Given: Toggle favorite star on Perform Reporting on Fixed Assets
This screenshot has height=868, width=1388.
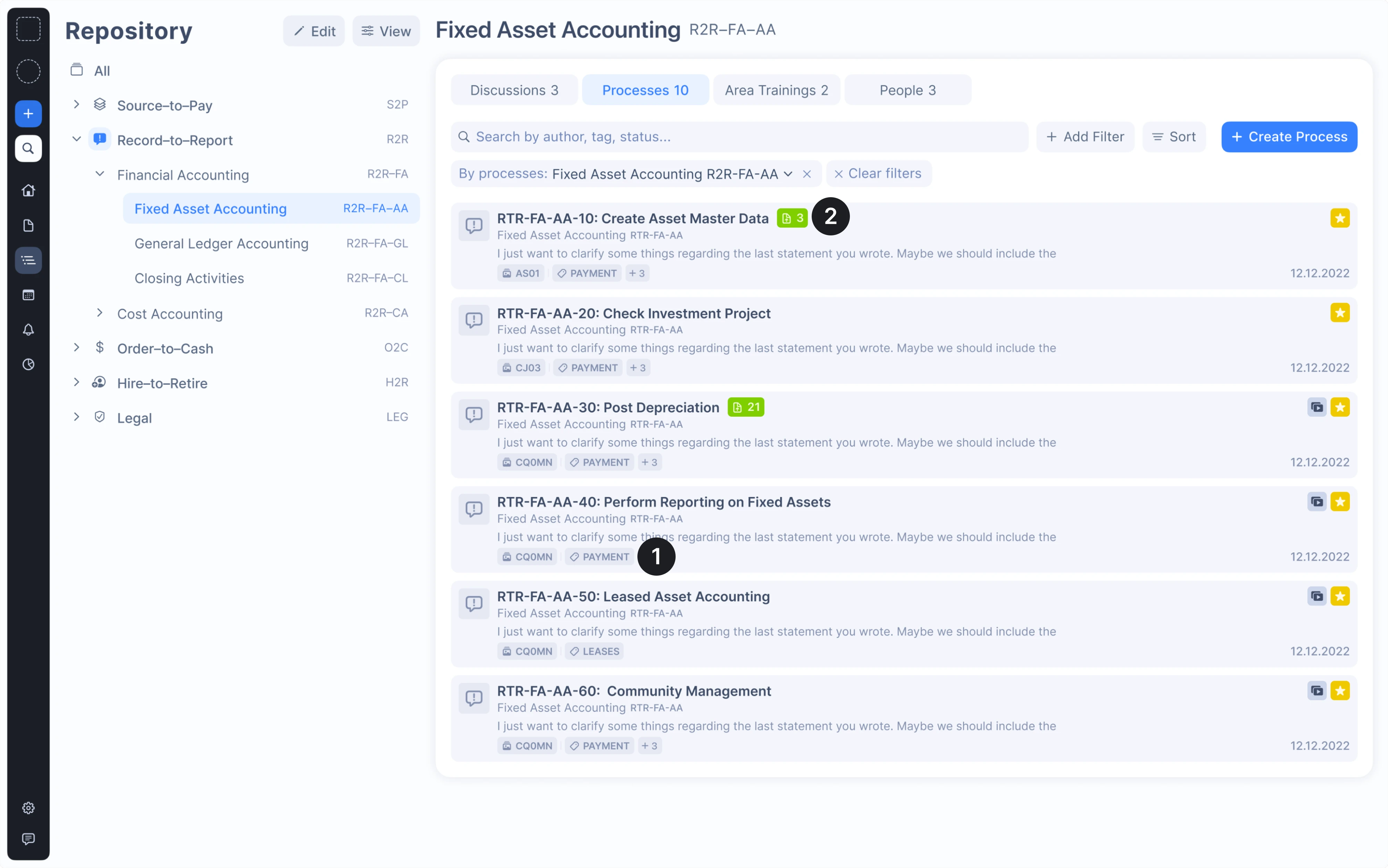Looking at the screenshot, I should [x=1340, y=502].
